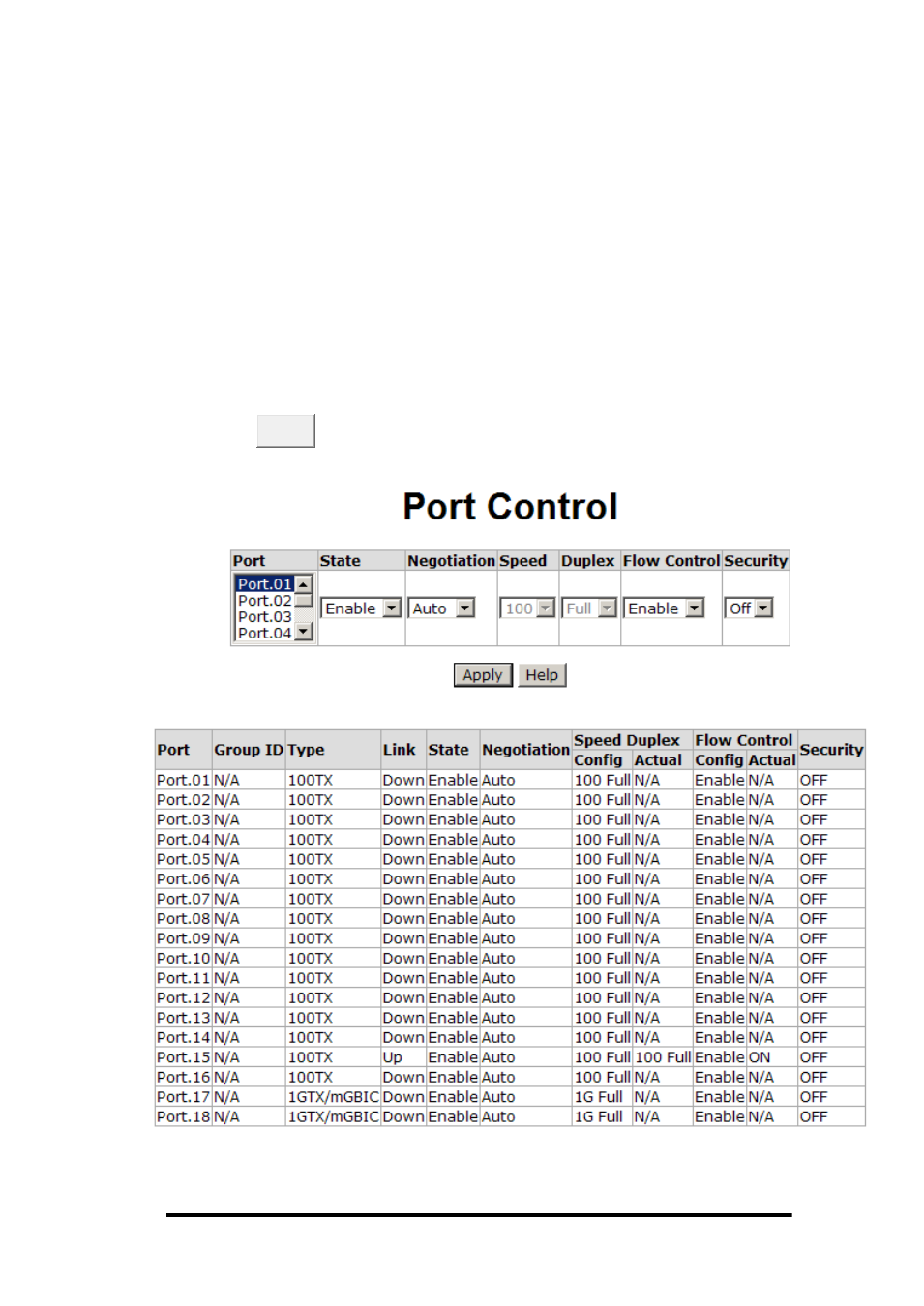Image resolution: width=924 pixels, height=1306 pixels.
Task: Click the port list scroll up arrow
Action: pos(304,583)
